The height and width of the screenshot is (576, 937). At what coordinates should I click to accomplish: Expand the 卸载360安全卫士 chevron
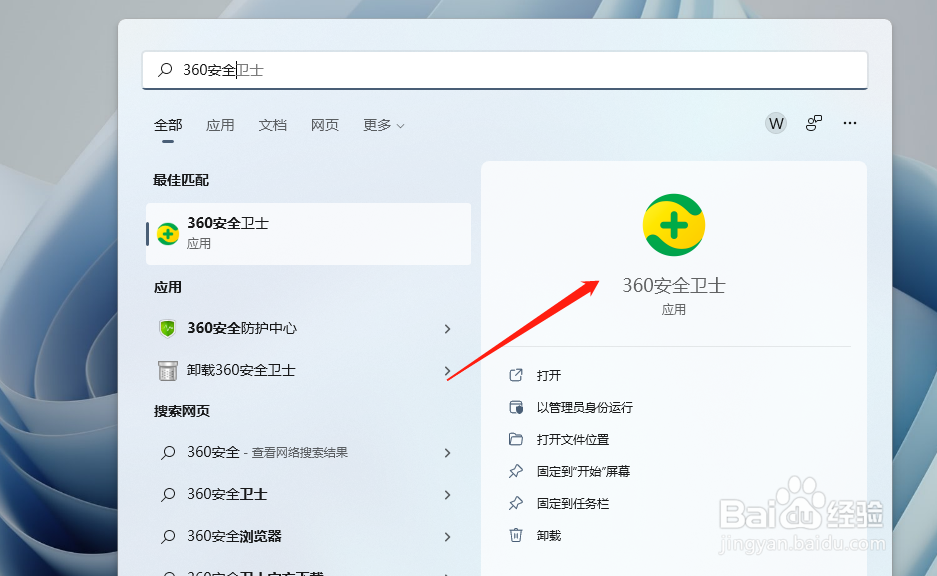(x=447, y=371)
